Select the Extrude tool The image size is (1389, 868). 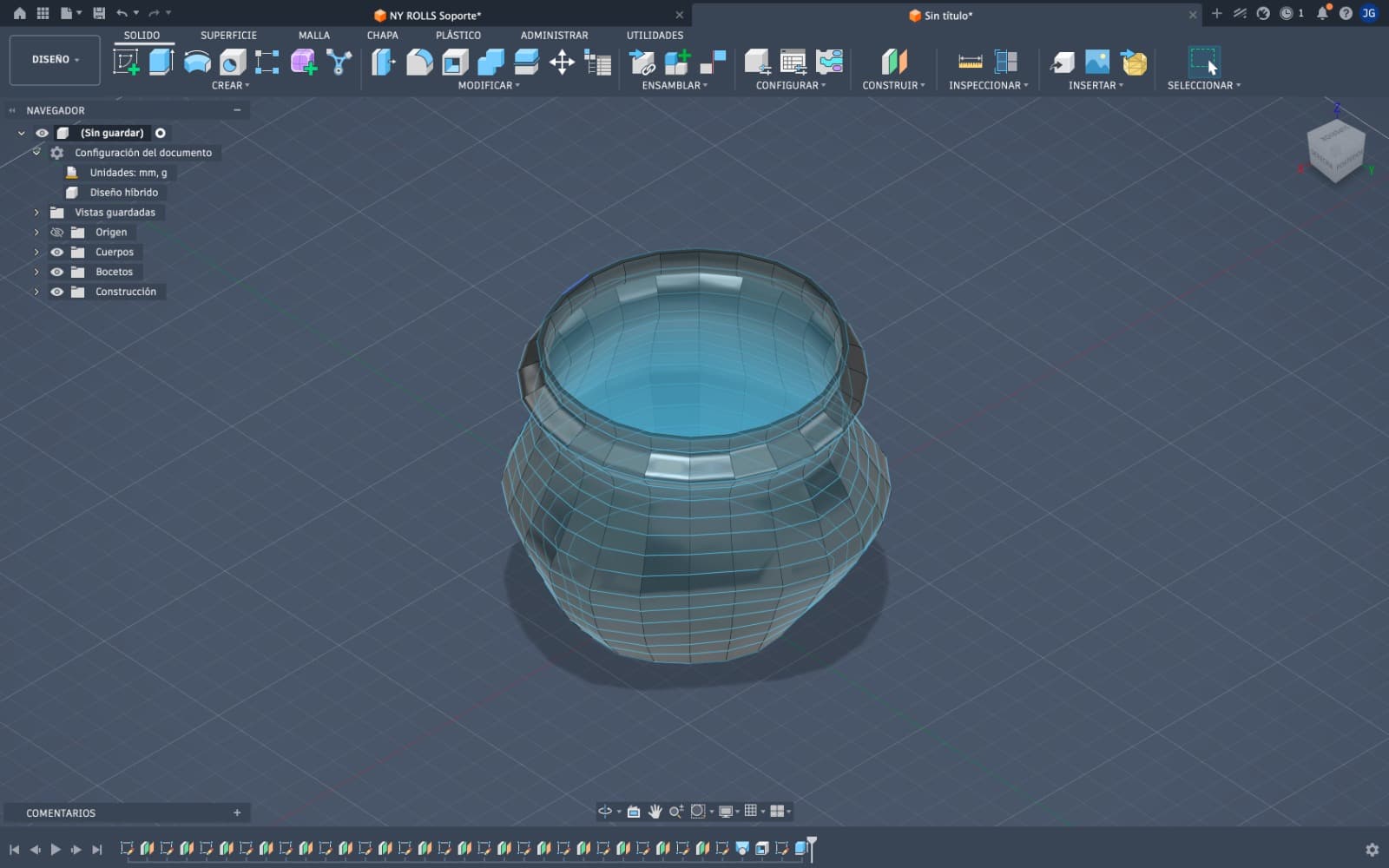point(161,62)
